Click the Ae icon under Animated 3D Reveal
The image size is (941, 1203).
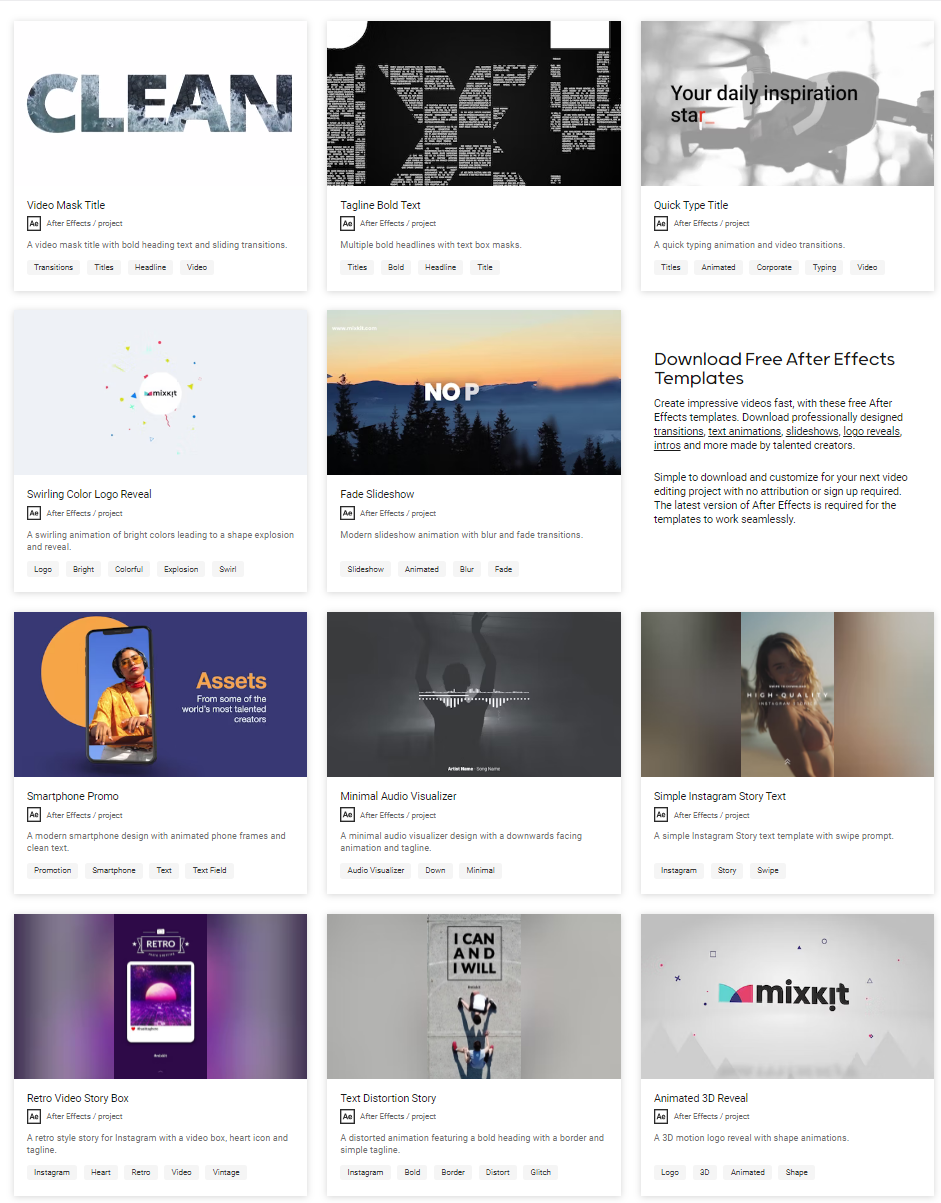(661, 1116)
